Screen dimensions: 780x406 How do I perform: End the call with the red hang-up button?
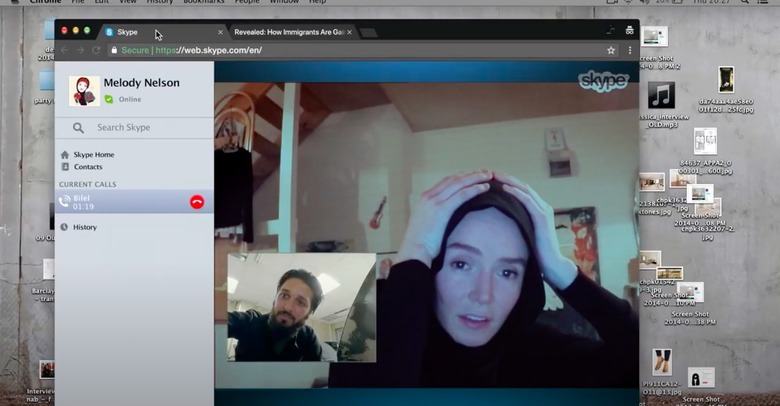tap(197, 202)
